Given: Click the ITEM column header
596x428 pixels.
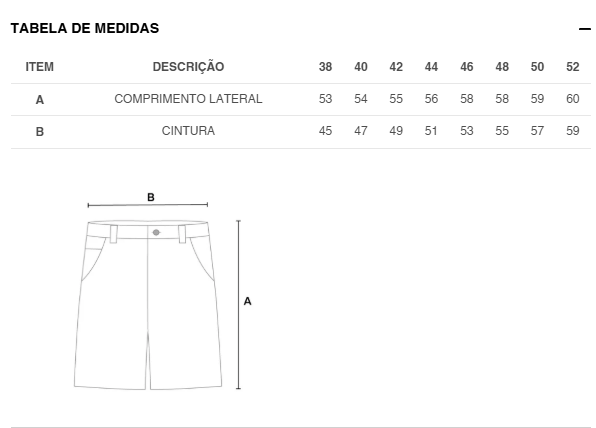Looking at the screenshot, I should tap(40, 67).
